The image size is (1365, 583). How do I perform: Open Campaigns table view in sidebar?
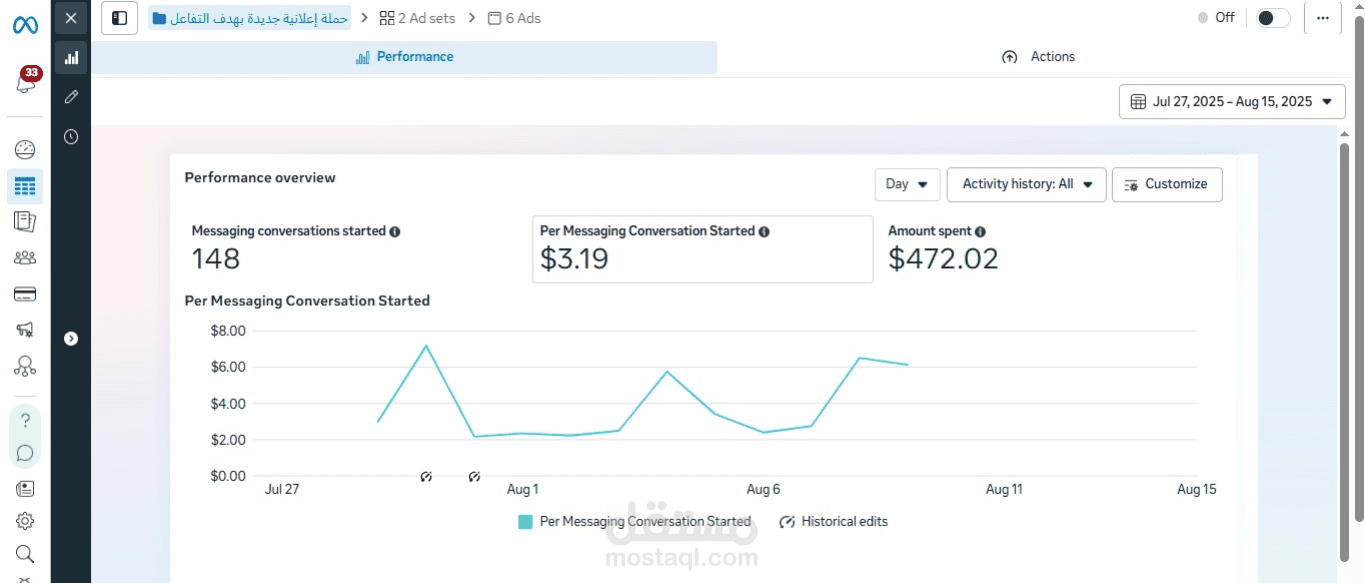(25, 186)
